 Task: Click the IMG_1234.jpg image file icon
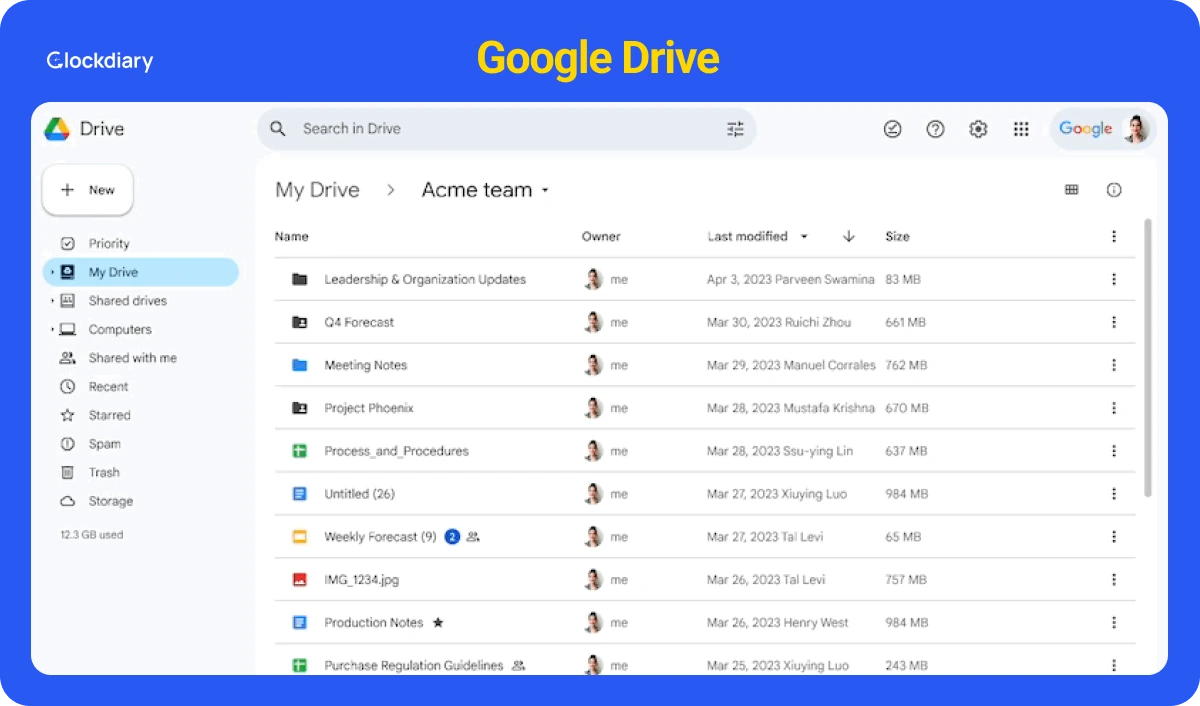pyautogui.click(x=299, y=580)
